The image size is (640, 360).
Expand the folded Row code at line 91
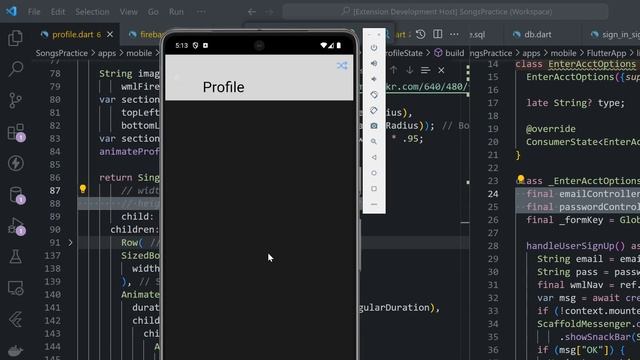pyautogui.click(x=70, y=243)
